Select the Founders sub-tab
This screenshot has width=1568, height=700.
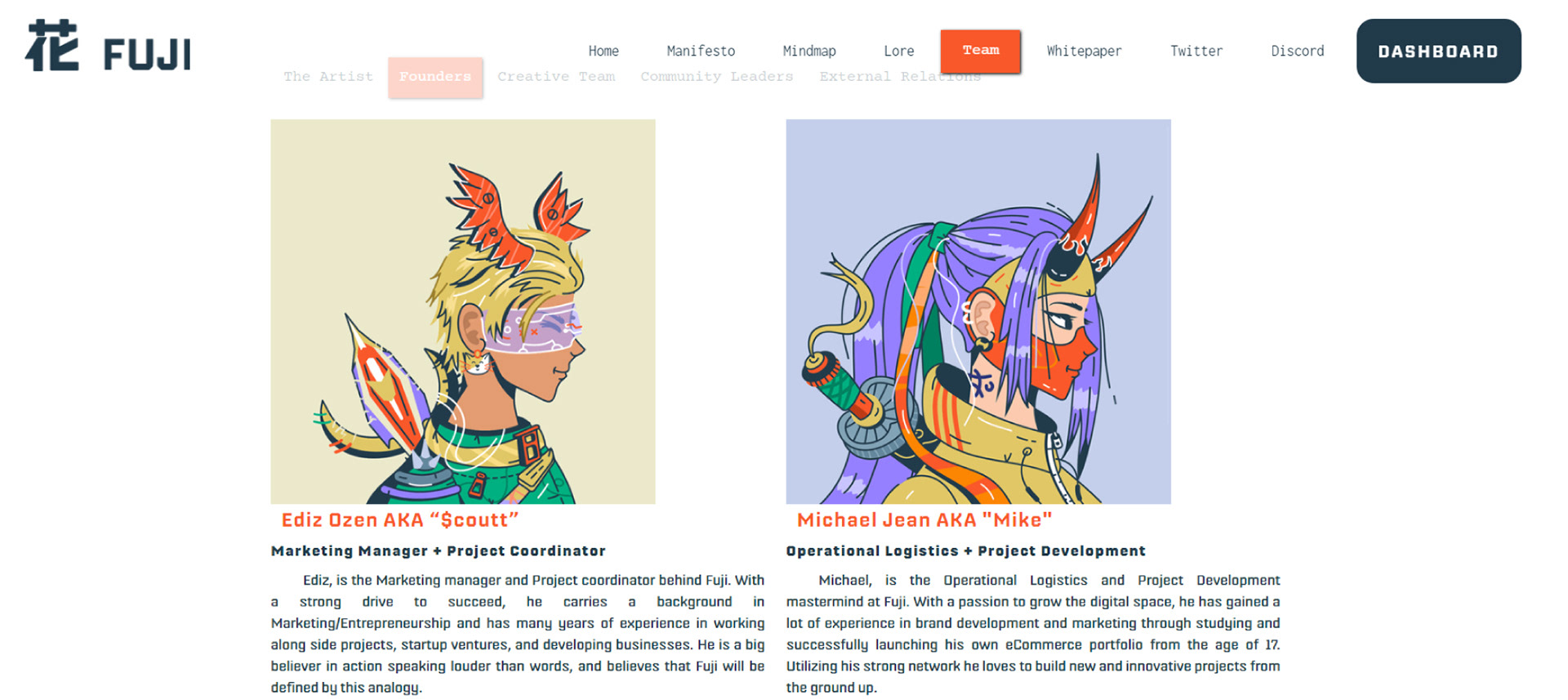click(x=435, y=78)
